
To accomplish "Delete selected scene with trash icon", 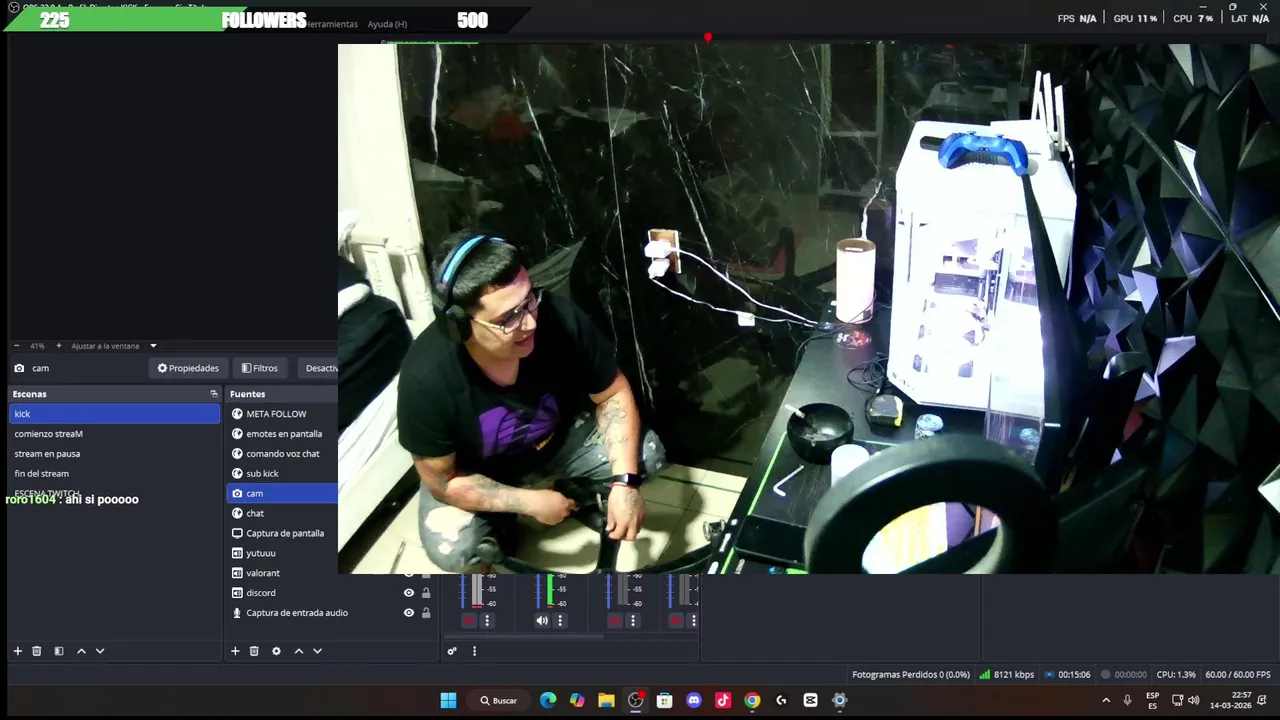I will pyautogui.click(x=37, y=651).
